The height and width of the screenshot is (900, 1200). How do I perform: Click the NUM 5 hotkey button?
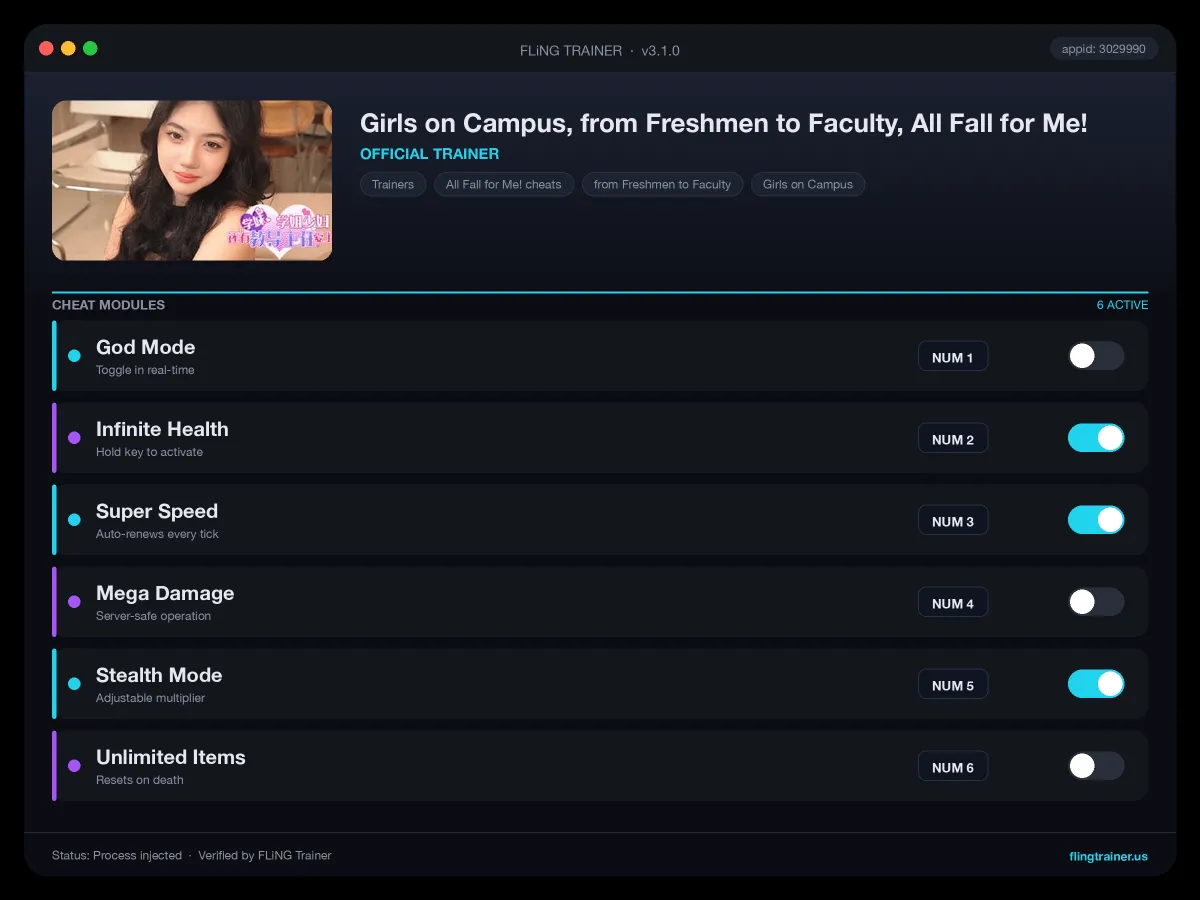coord(953,685)
